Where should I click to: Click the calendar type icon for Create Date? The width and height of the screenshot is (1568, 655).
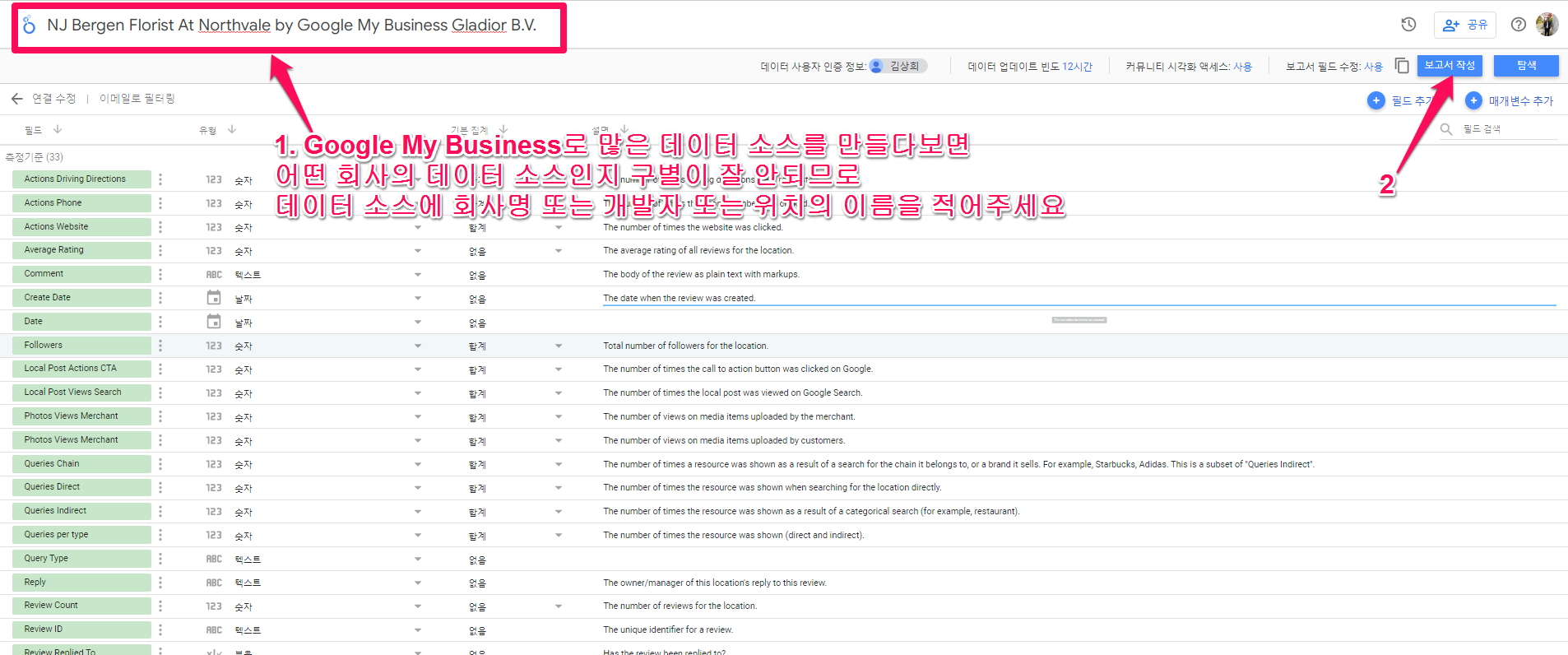(214, 298)
